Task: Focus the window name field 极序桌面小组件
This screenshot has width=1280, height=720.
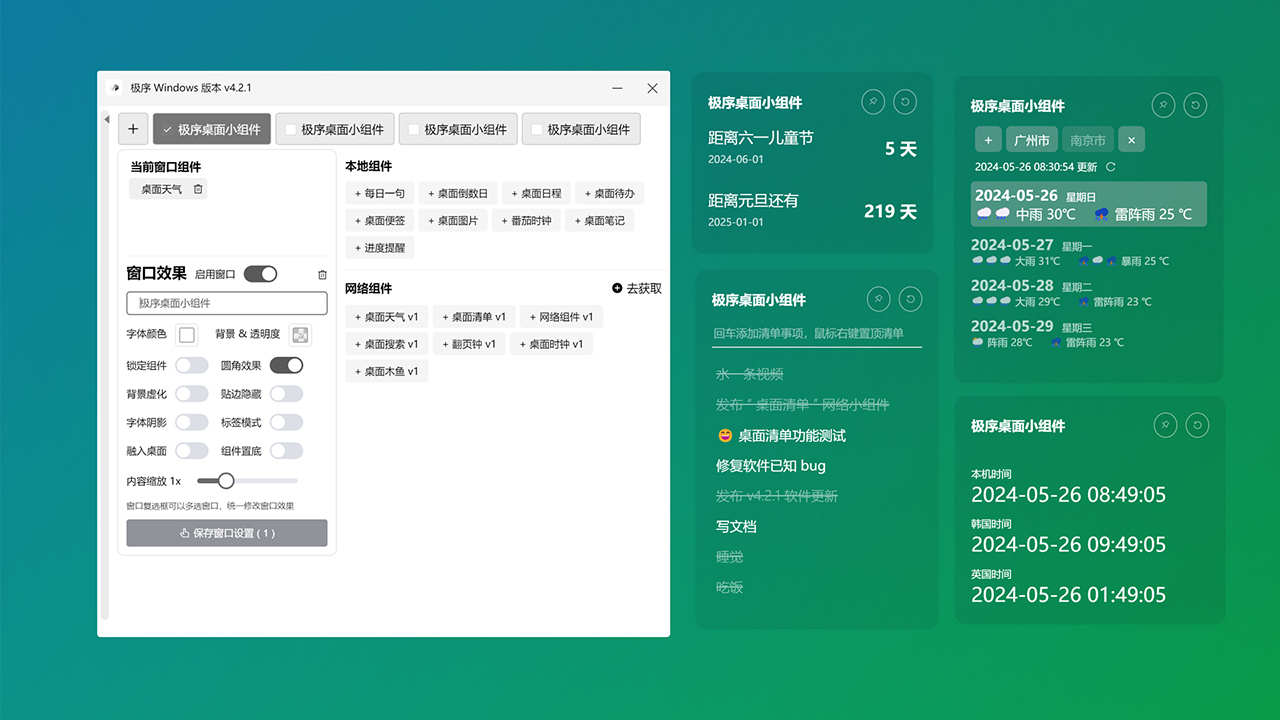Action: pos(227,303)
